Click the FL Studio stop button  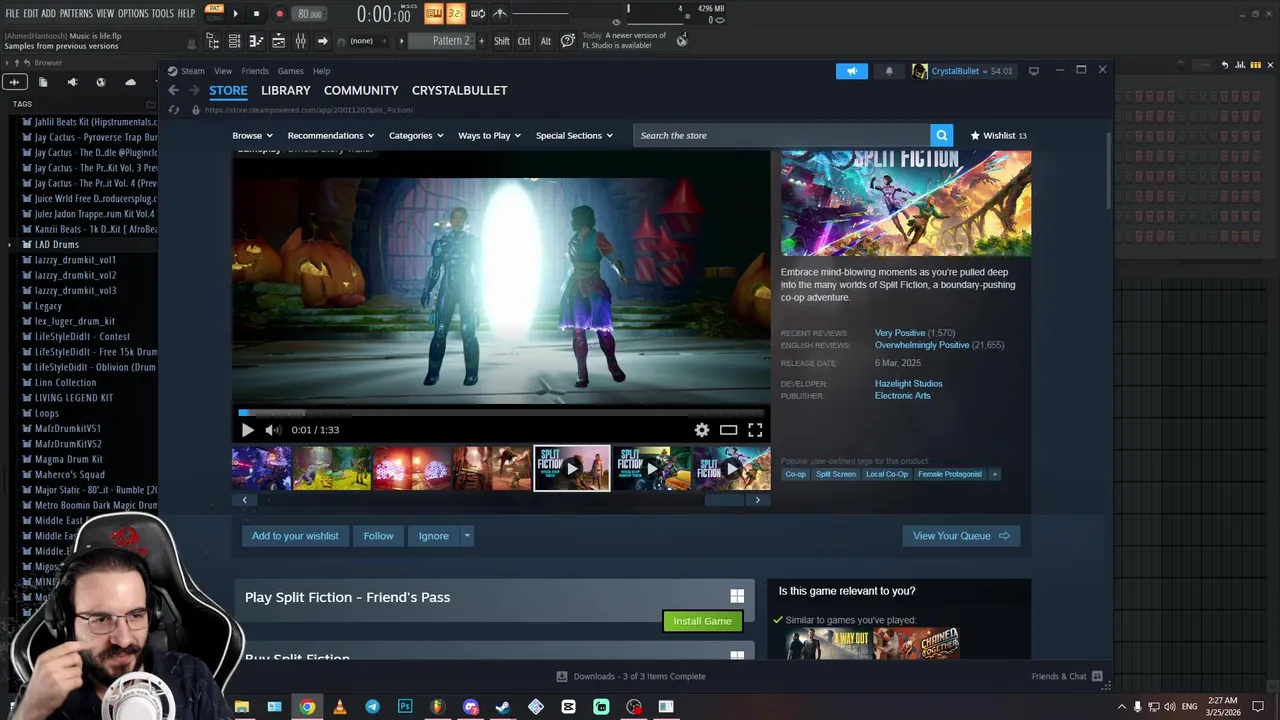257,14
